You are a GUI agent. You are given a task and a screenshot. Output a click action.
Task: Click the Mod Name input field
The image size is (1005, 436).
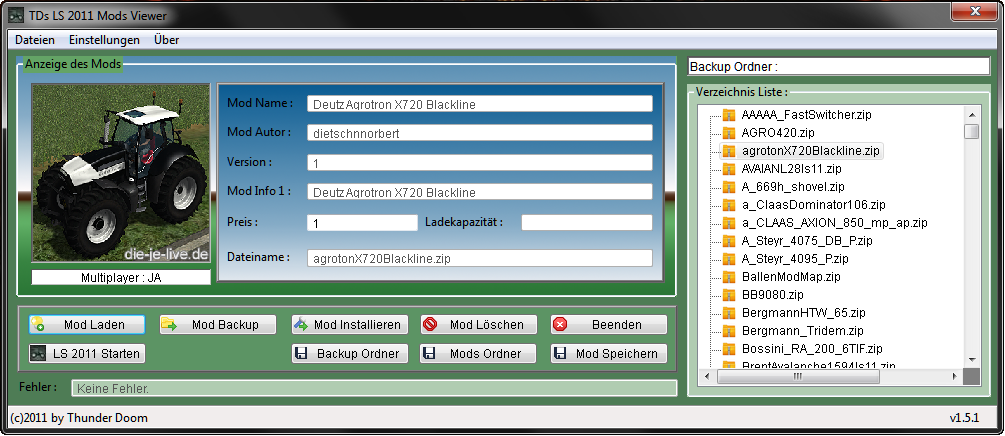tap(479, 104)
